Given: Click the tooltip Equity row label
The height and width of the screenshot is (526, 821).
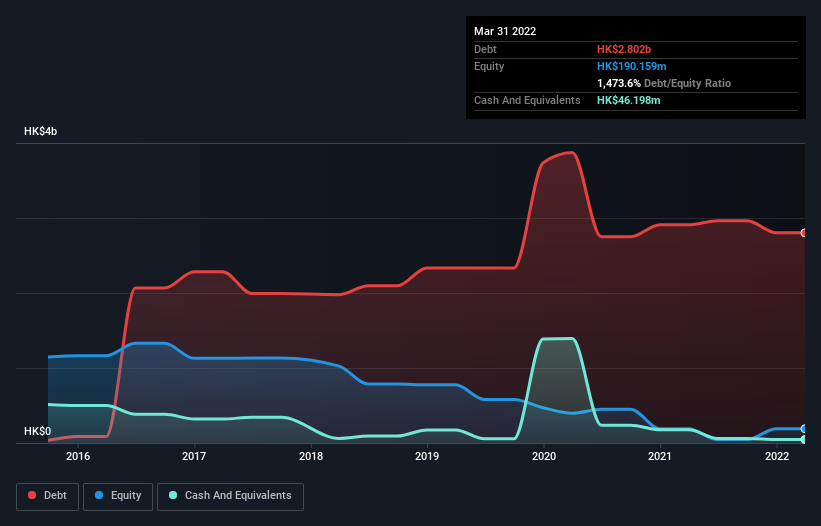Looking at the screenshot, I should coord(489,66).
